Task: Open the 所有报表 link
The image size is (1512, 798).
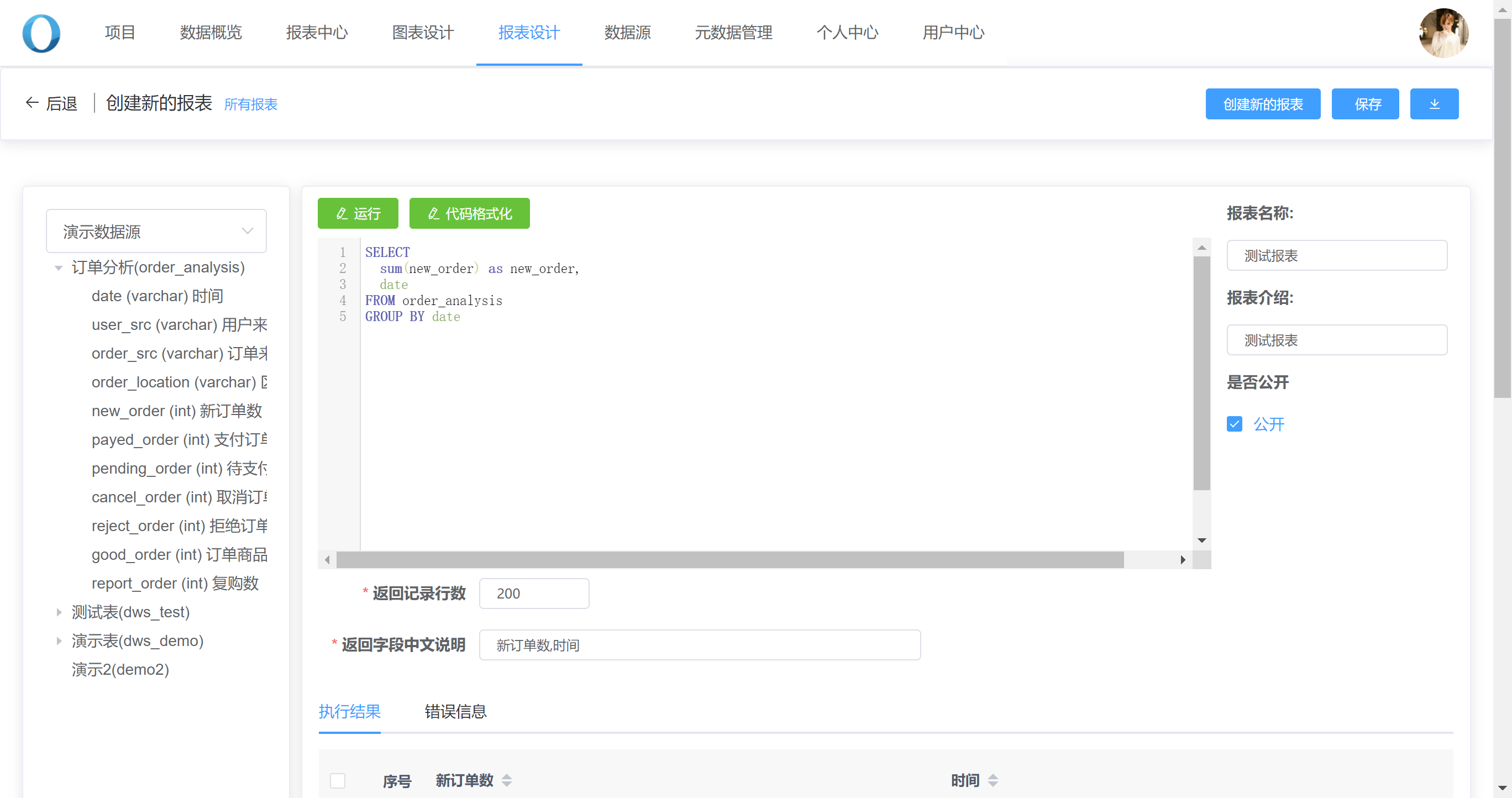Action: click(x=251, y=104)
